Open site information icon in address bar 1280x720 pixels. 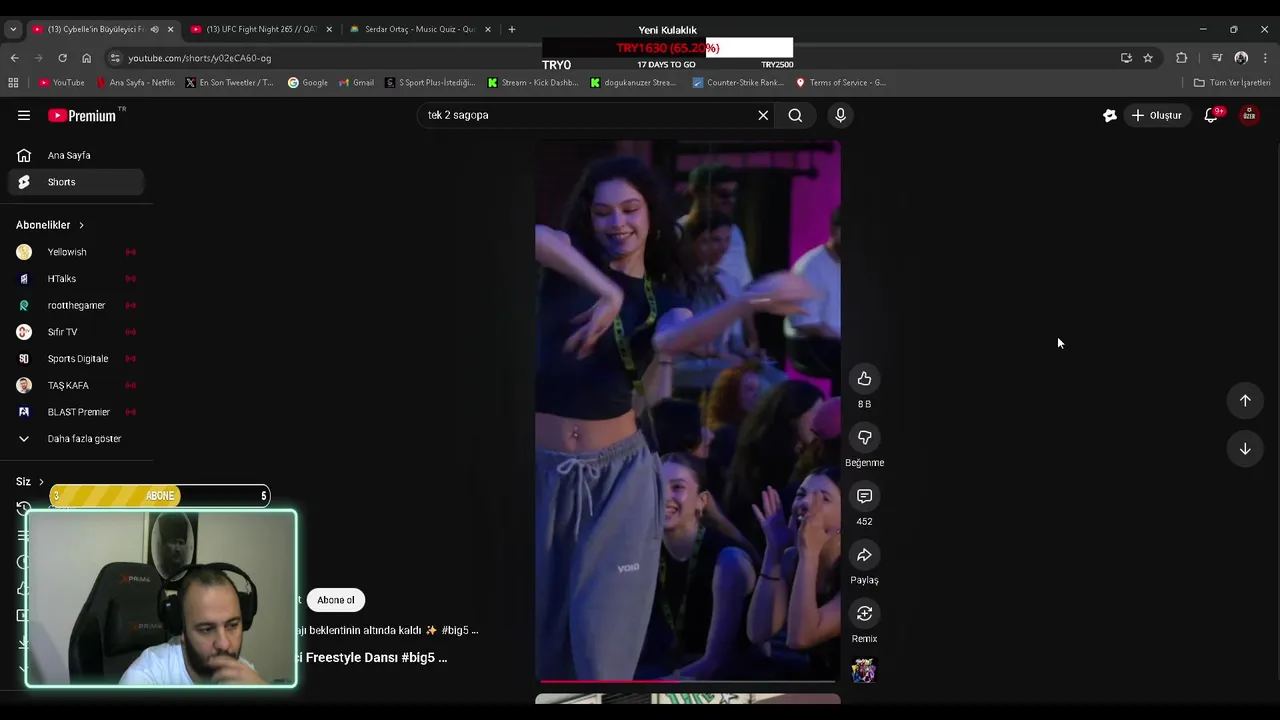[115, 58]
